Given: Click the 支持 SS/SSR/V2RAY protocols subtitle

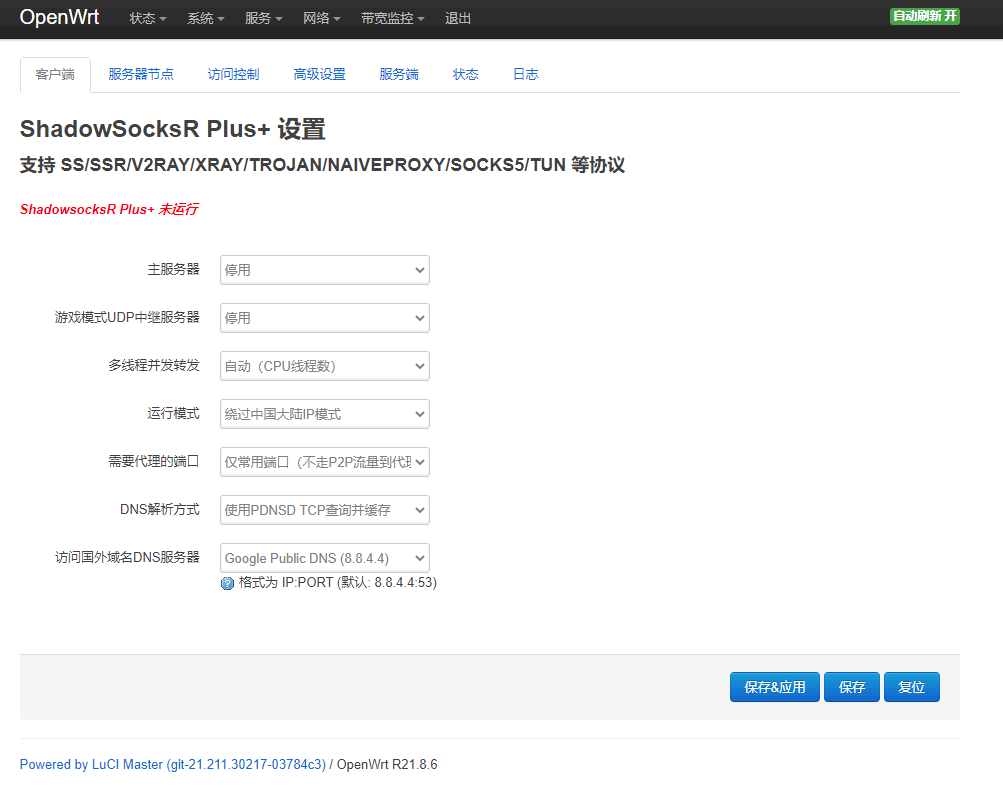Looking at the screenshot, I should pyautogui.click(x=322, y=165).
